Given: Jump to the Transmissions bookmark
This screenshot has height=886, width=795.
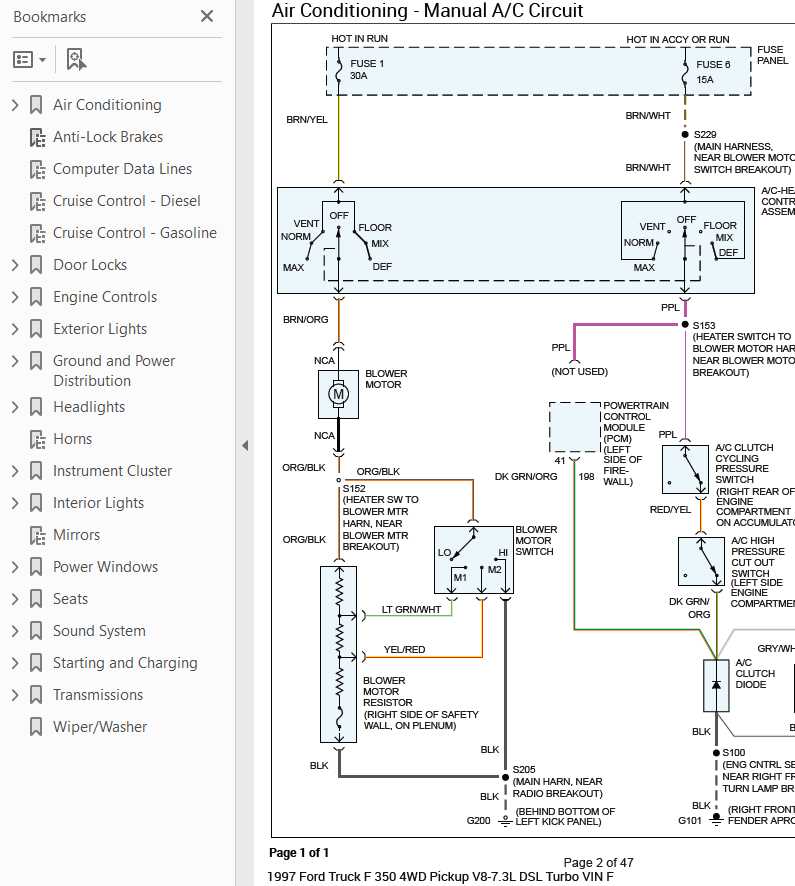Looking at the screenshot, I should pyautogui.click(x=98, y=695).
